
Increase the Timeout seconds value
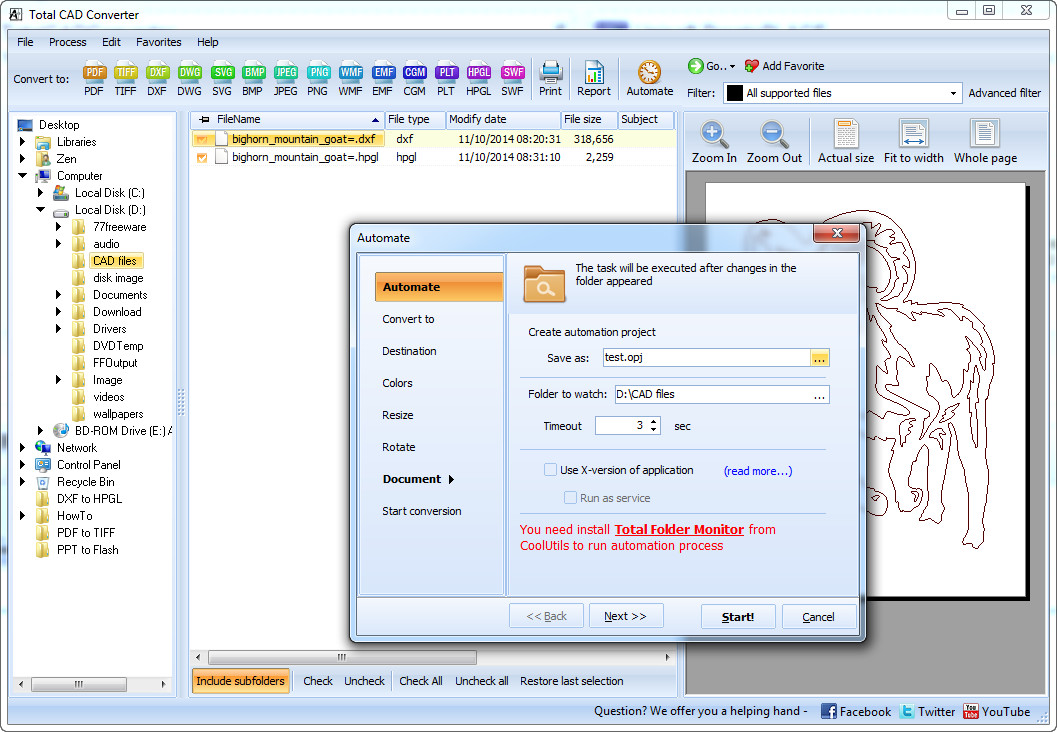pos(654,422)
